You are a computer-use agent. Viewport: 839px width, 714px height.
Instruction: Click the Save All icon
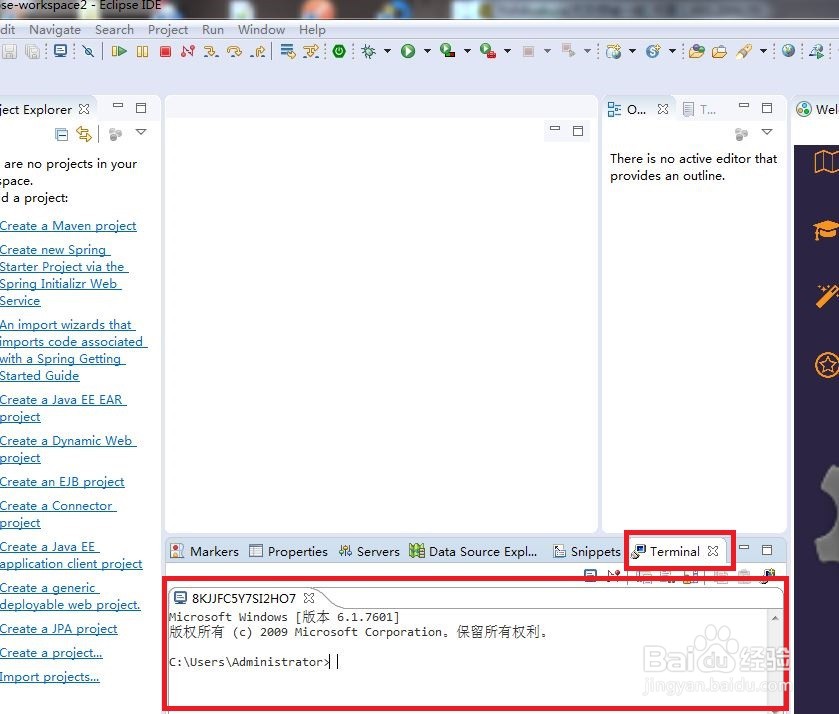coord(32,51)
